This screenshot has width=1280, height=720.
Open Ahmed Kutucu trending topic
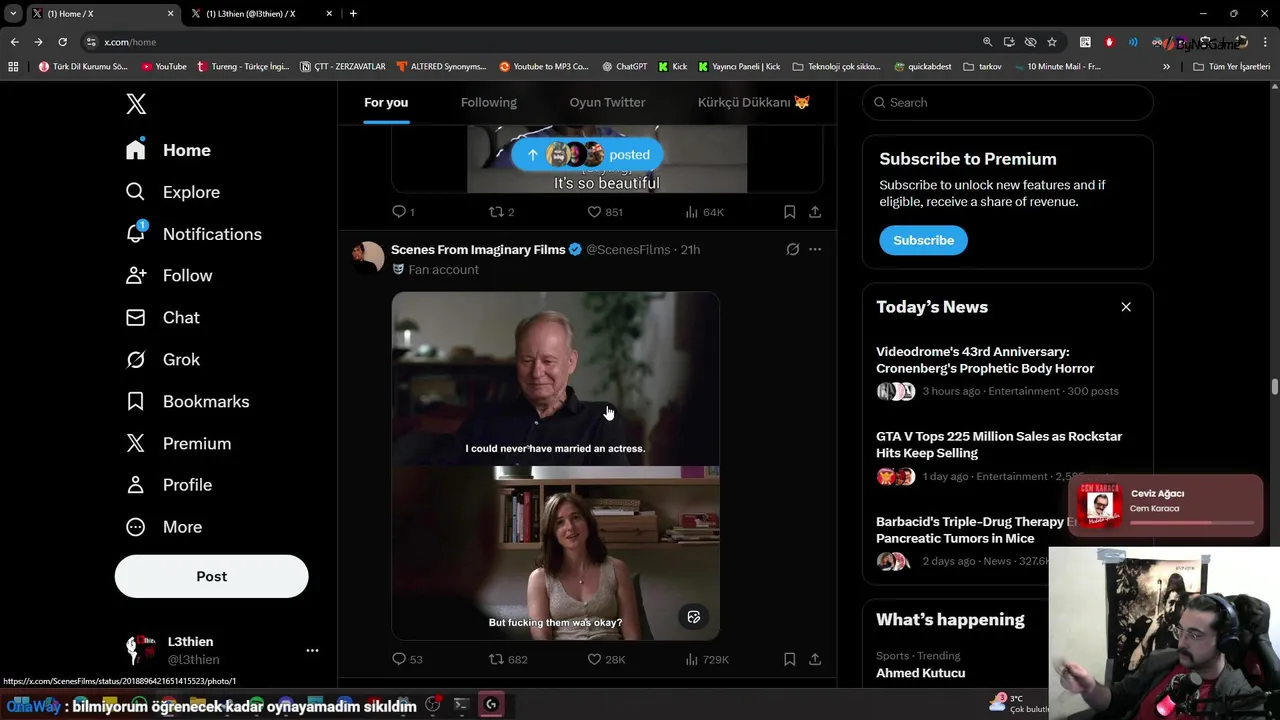[920, 673]
